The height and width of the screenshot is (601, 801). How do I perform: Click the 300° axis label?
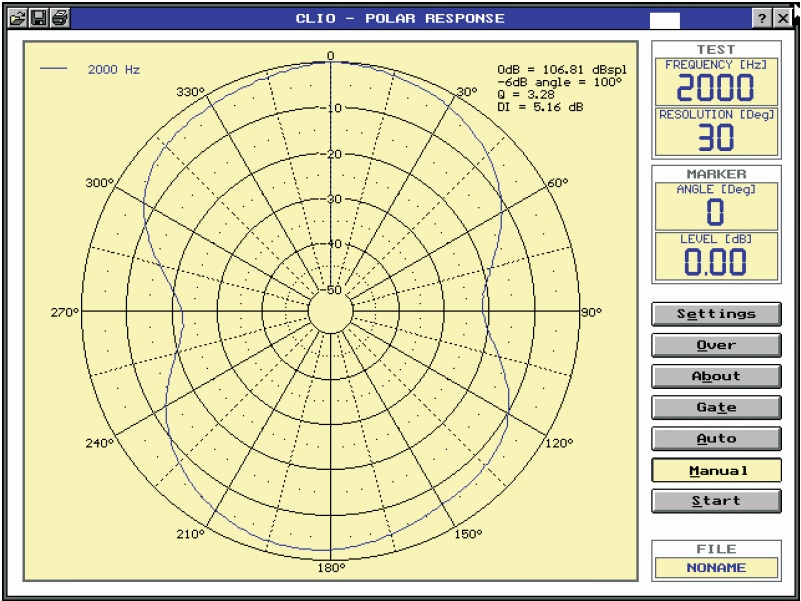(100, 183)
